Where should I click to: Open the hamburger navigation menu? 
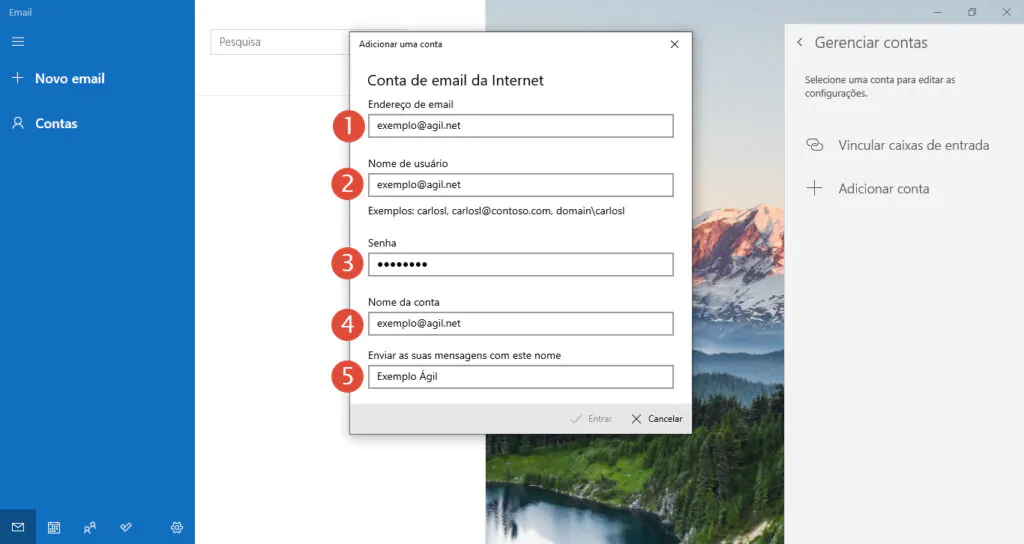pos(18,42)
